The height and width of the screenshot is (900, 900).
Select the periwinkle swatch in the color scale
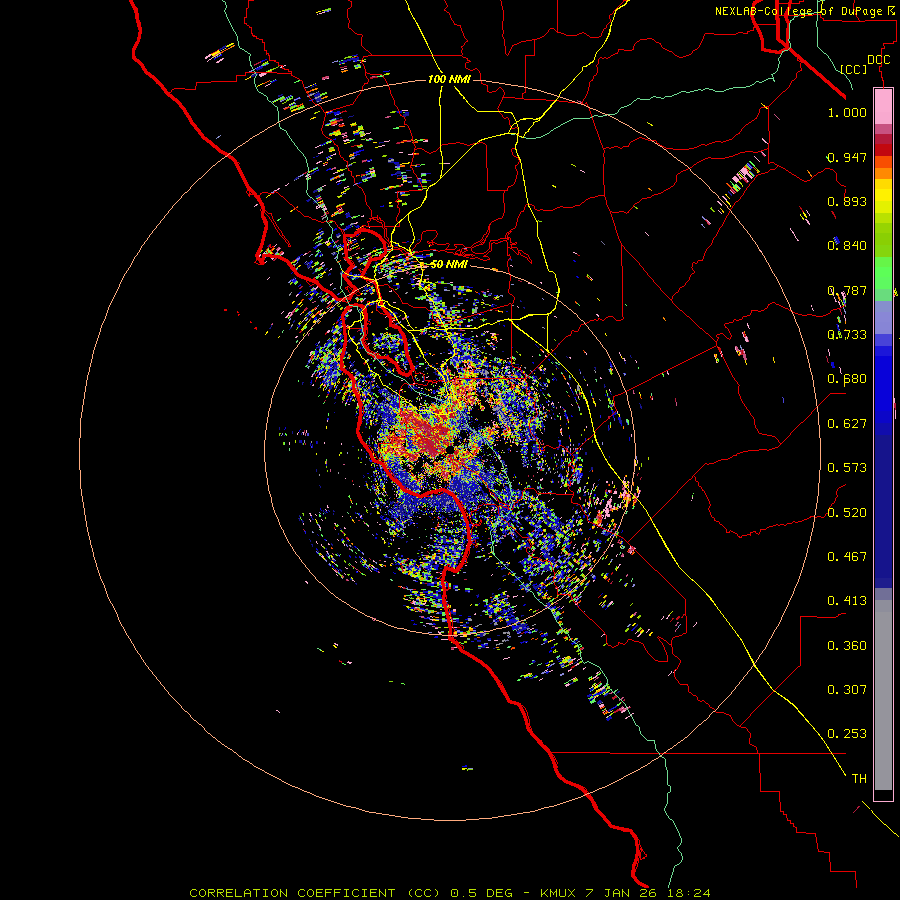click(x=883, y=317)
